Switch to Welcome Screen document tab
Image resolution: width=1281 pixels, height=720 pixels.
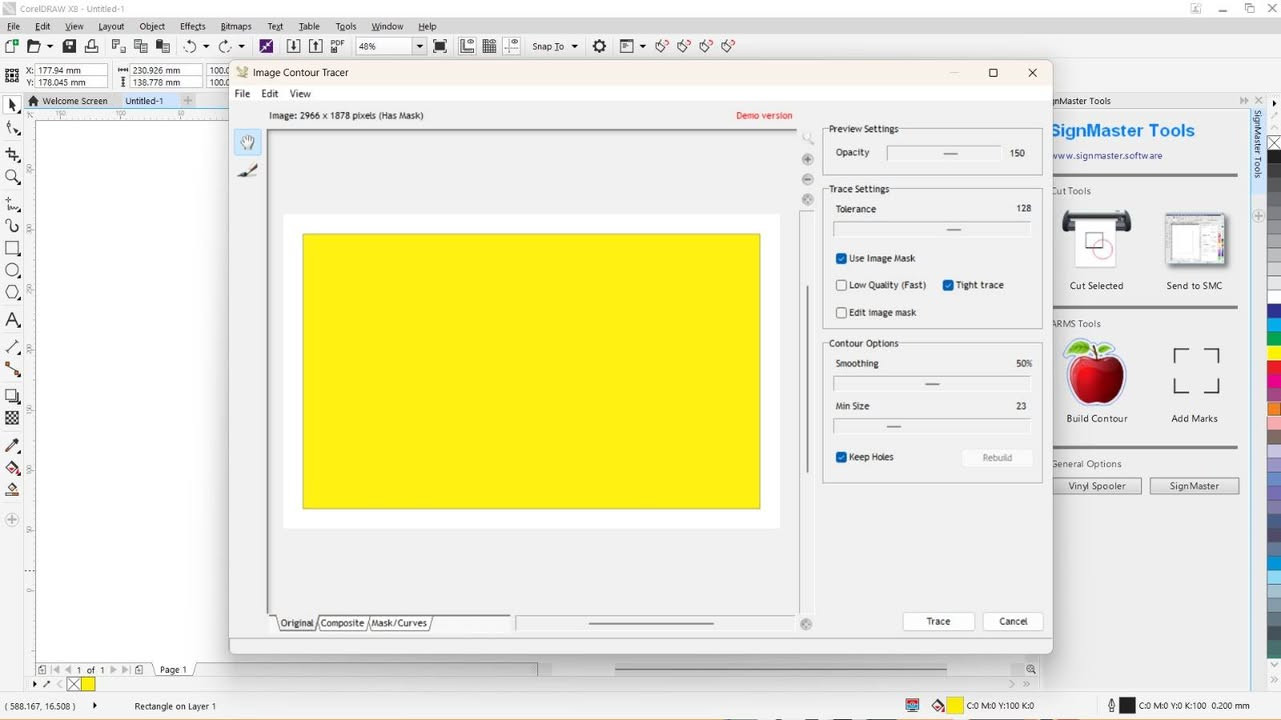point(68,101)
